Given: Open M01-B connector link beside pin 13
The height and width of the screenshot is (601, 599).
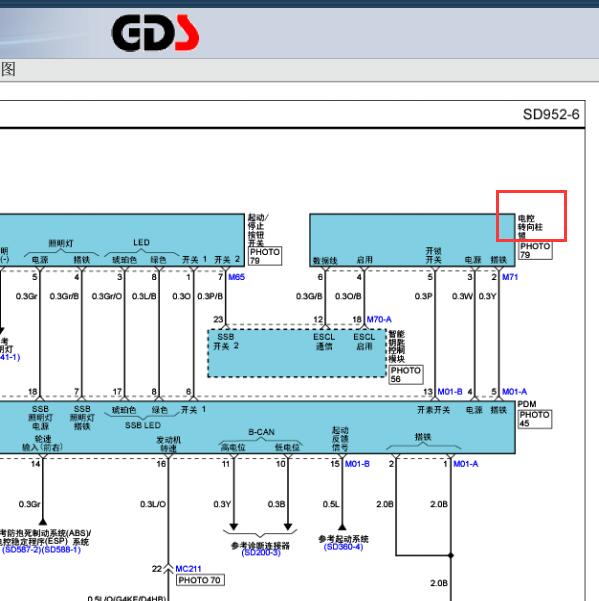Looking at the screenshot, I should (450, 392).
